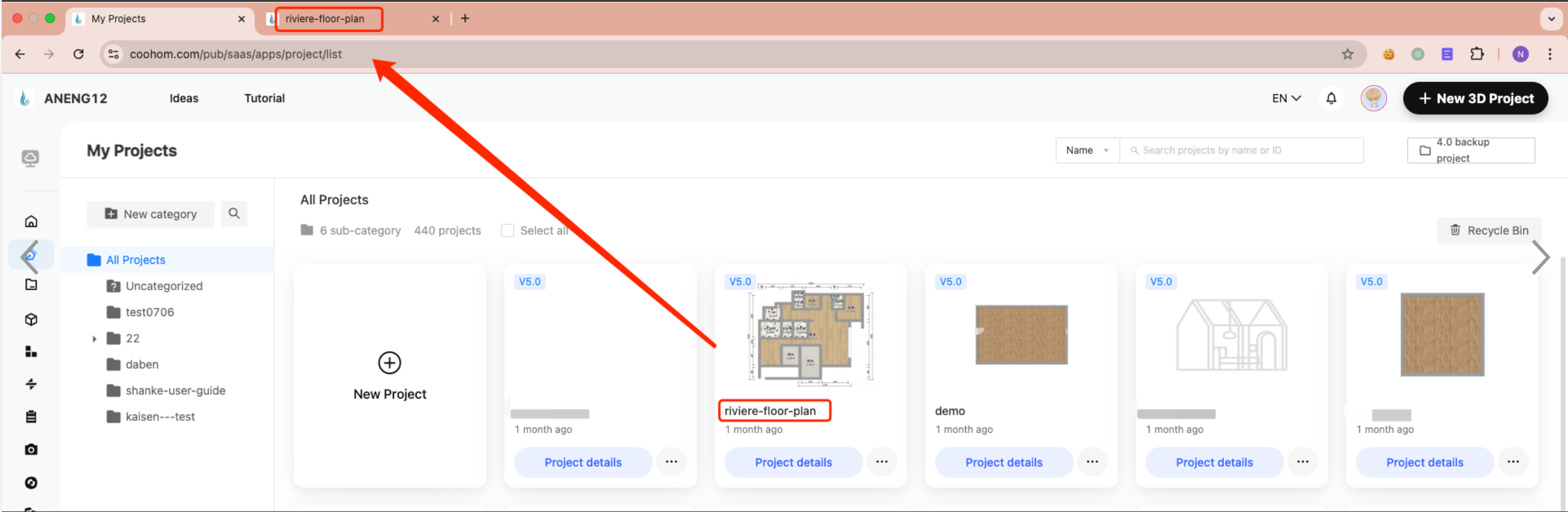Click the Coohom logo beside ANENG12
This screenshot has height=512, width=1568.
25,98
